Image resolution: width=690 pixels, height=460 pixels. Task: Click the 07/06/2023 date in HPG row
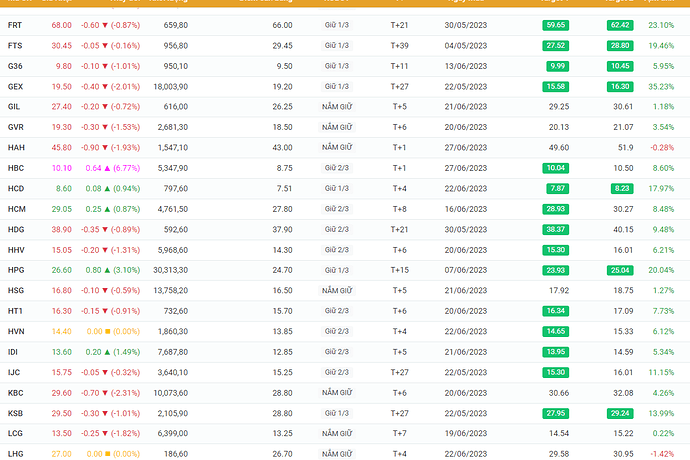coord(466,270)
